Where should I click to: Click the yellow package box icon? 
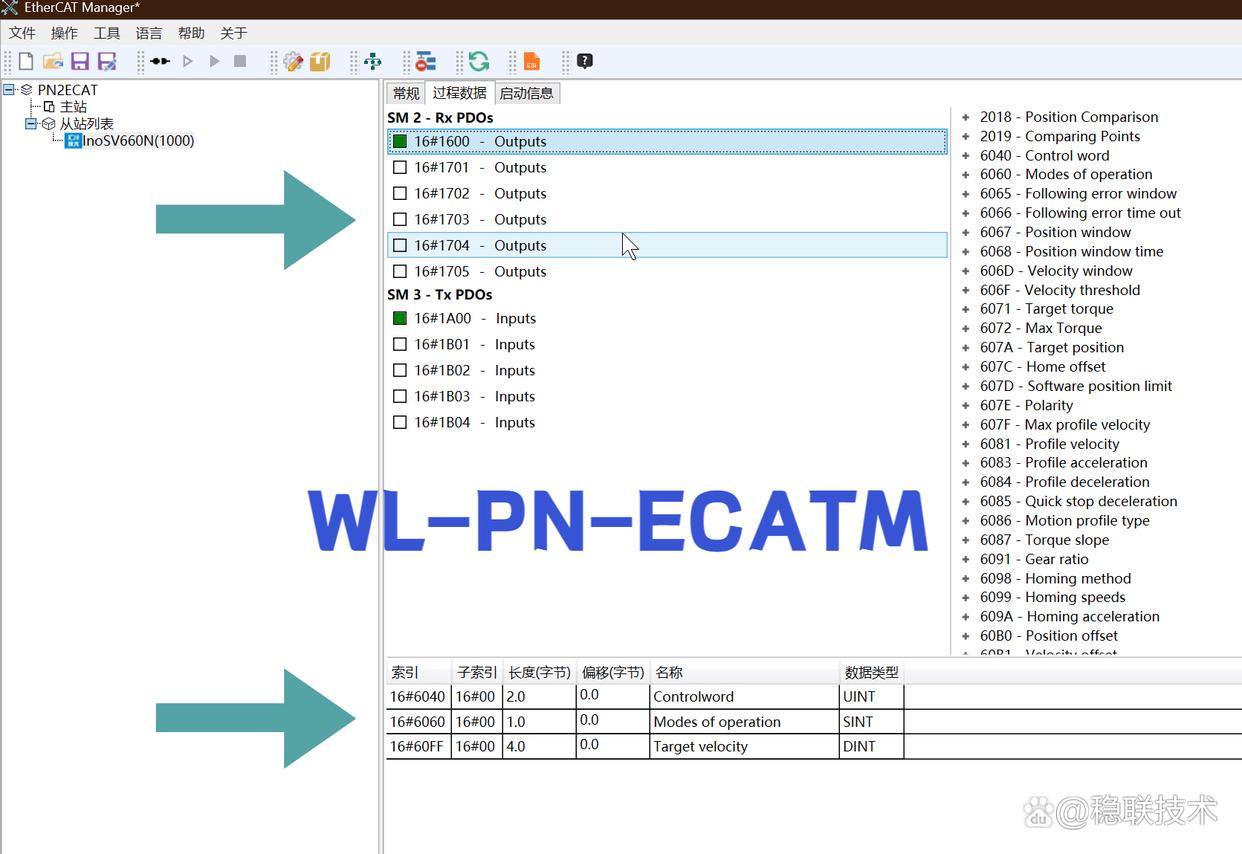point(320,62)
